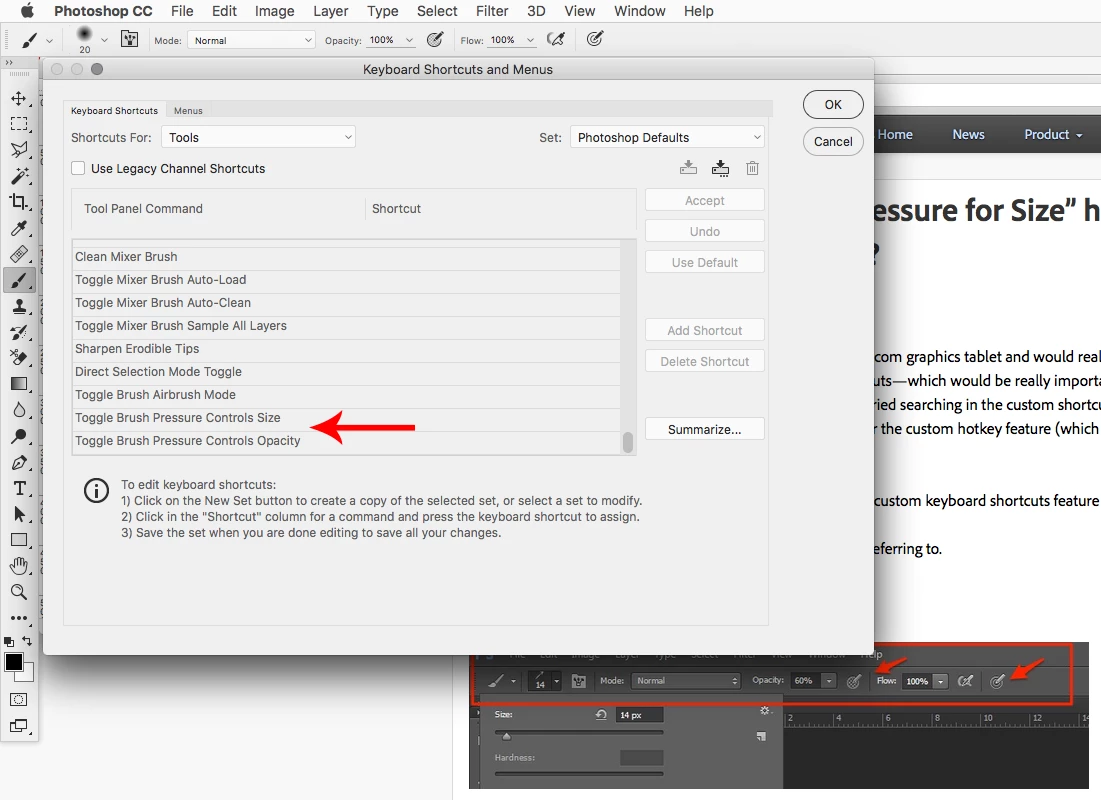Select the Horizontal Type tool
Viewport: 1101px width, 800px height.
19,488
